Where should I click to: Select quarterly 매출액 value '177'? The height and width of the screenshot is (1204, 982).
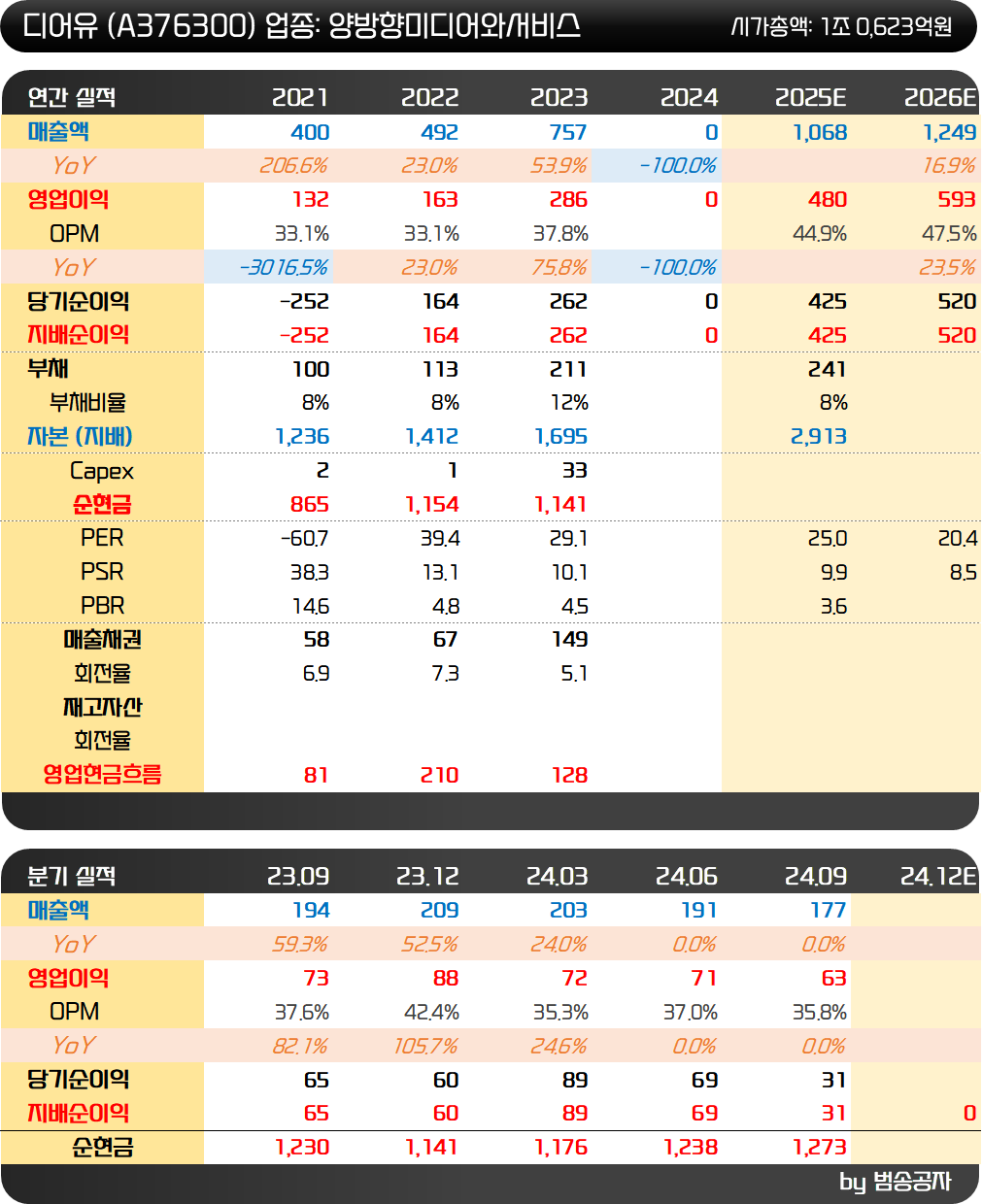click(829, 911)
